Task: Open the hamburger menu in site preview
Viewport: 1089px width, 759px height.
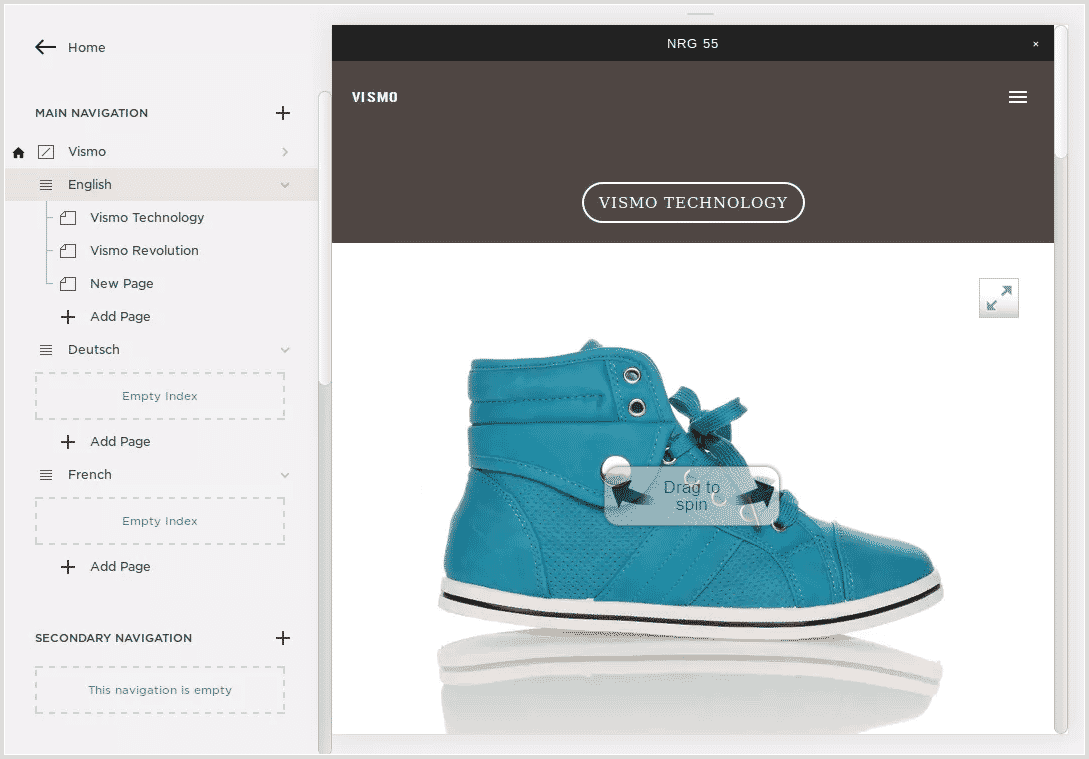Action: tap(1018, 97)
